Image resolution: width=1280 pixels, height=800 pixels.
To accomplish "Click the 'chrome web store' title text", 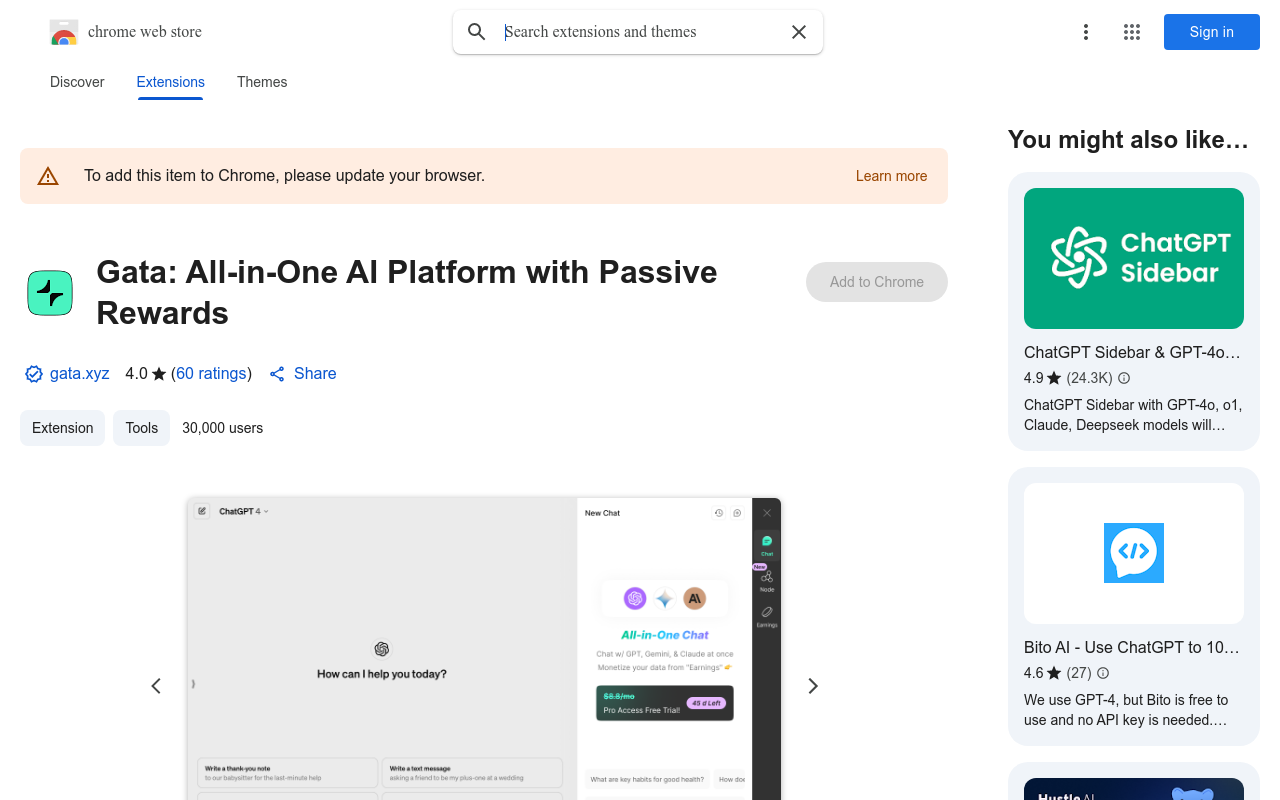I will coord(145,32).
